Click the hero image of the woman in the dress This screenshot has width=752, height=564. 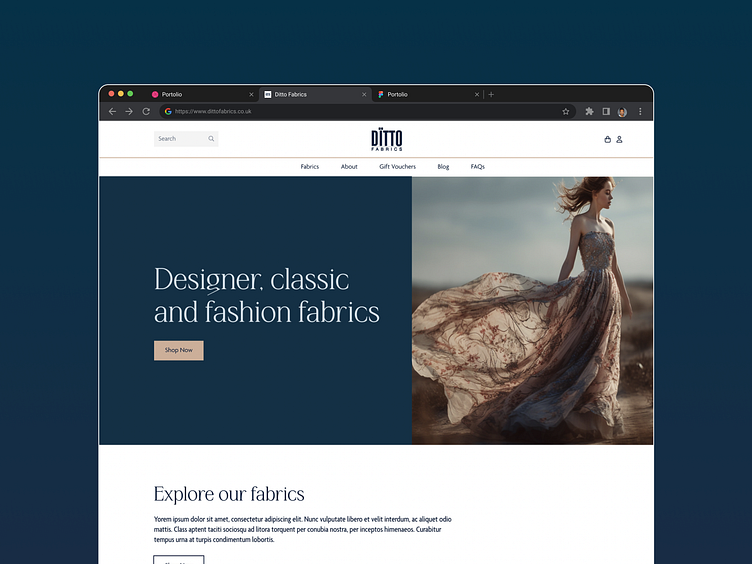click(x=532, y=310)
